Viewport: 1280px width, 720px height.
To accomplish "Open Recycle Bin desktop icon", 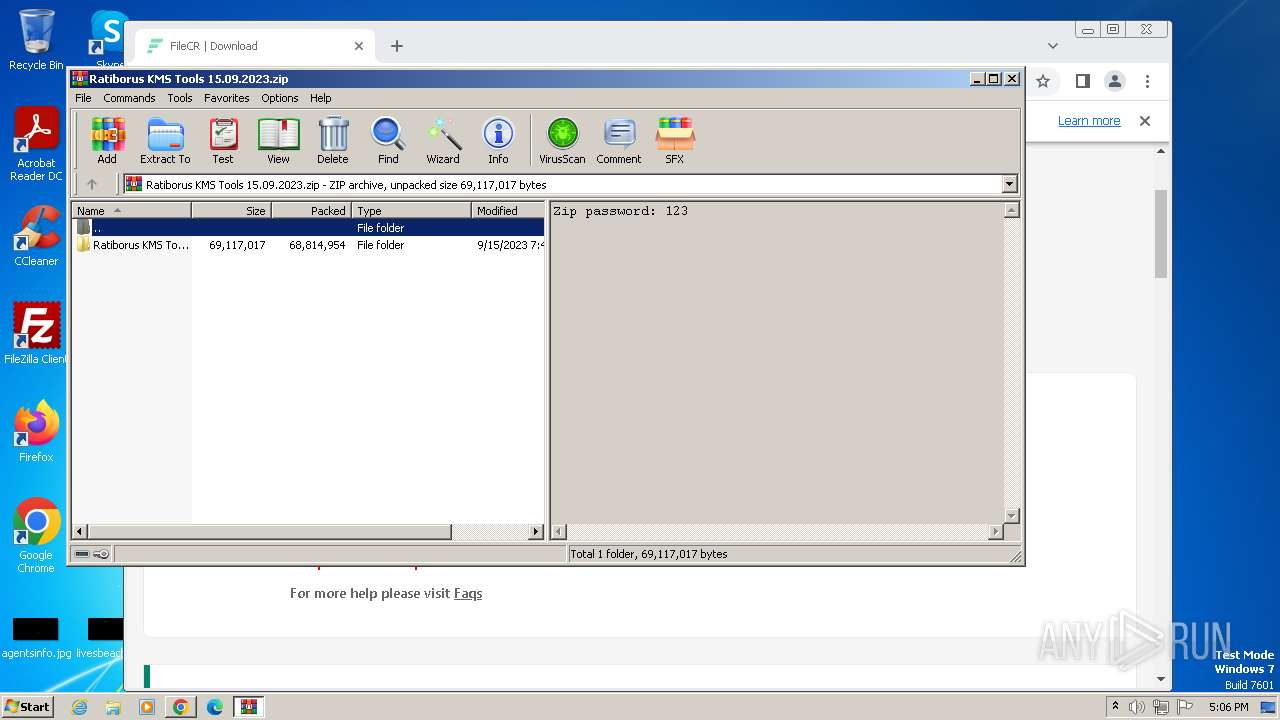I will click(x=36, y=40).
